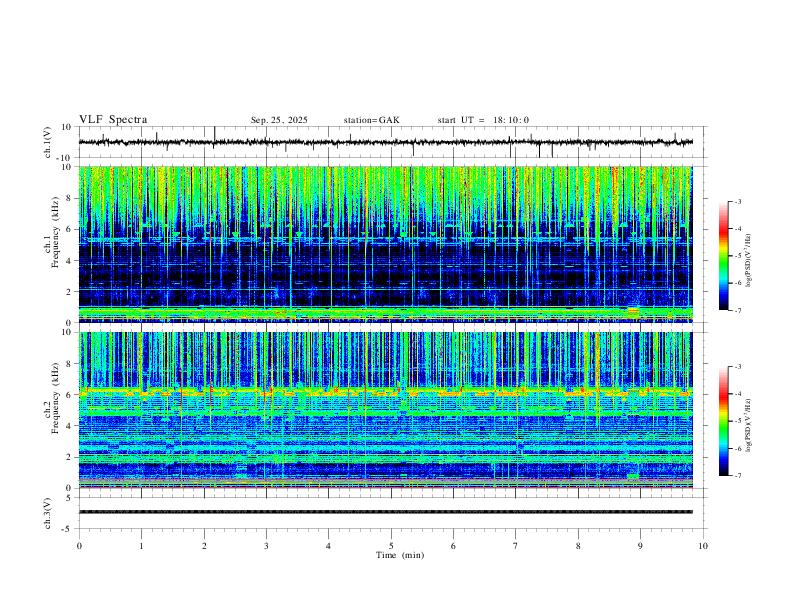Click time-axis tick label "4"
The width and height of the screenshot is (792, 612).
click(328, 546)
